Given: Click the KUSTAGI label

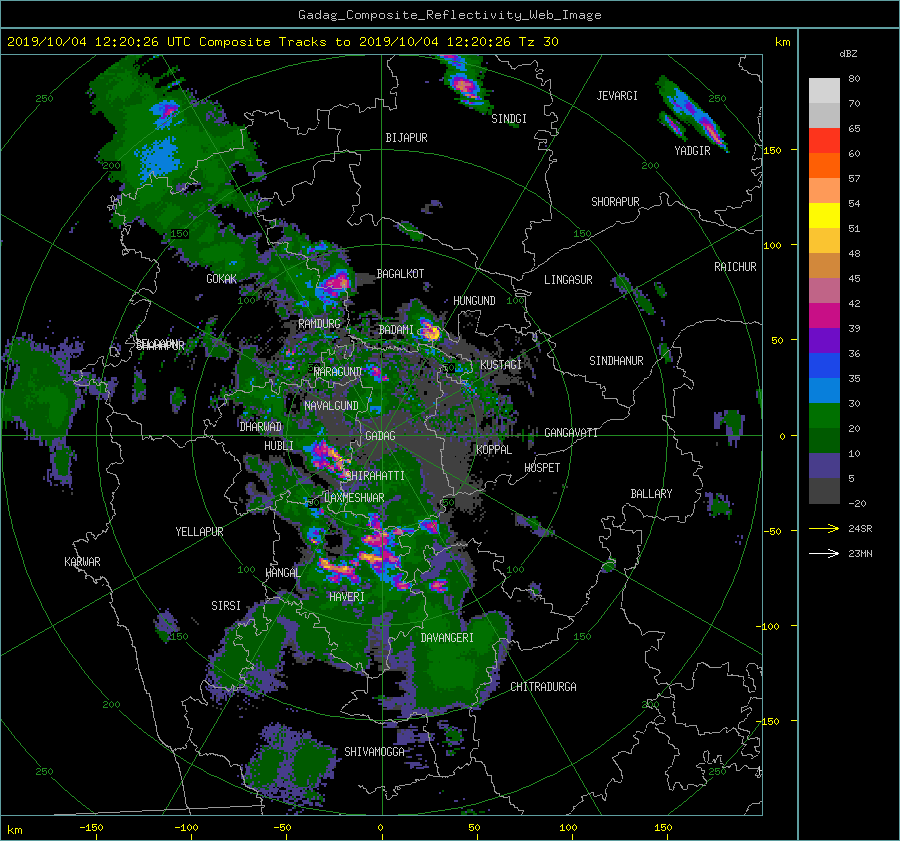Looking at the screenshot, I should (x=501, y=365).
